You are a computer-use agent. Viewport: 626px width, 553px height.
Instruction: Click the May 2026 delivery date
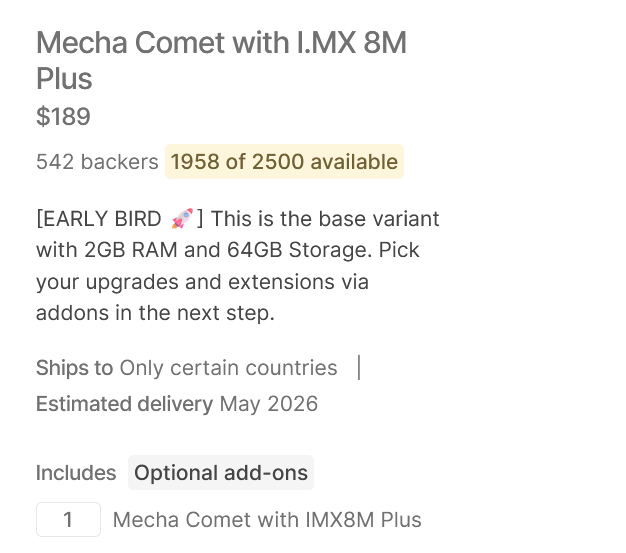269,404
